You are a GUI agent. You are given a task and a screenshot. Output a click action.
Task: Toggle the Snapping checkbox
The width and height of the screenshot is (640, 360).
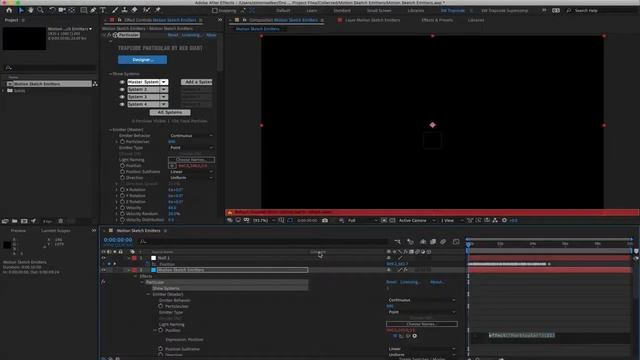pyautogui.click(x=215, y=11)
